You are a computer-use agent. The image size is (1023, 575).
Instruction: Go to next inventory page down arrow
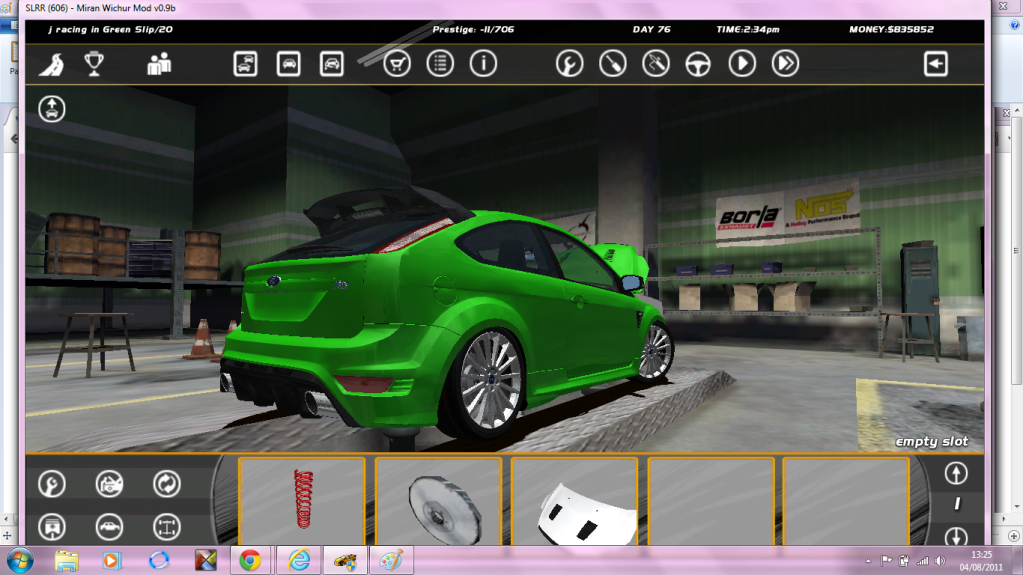[x=956, y=536]
